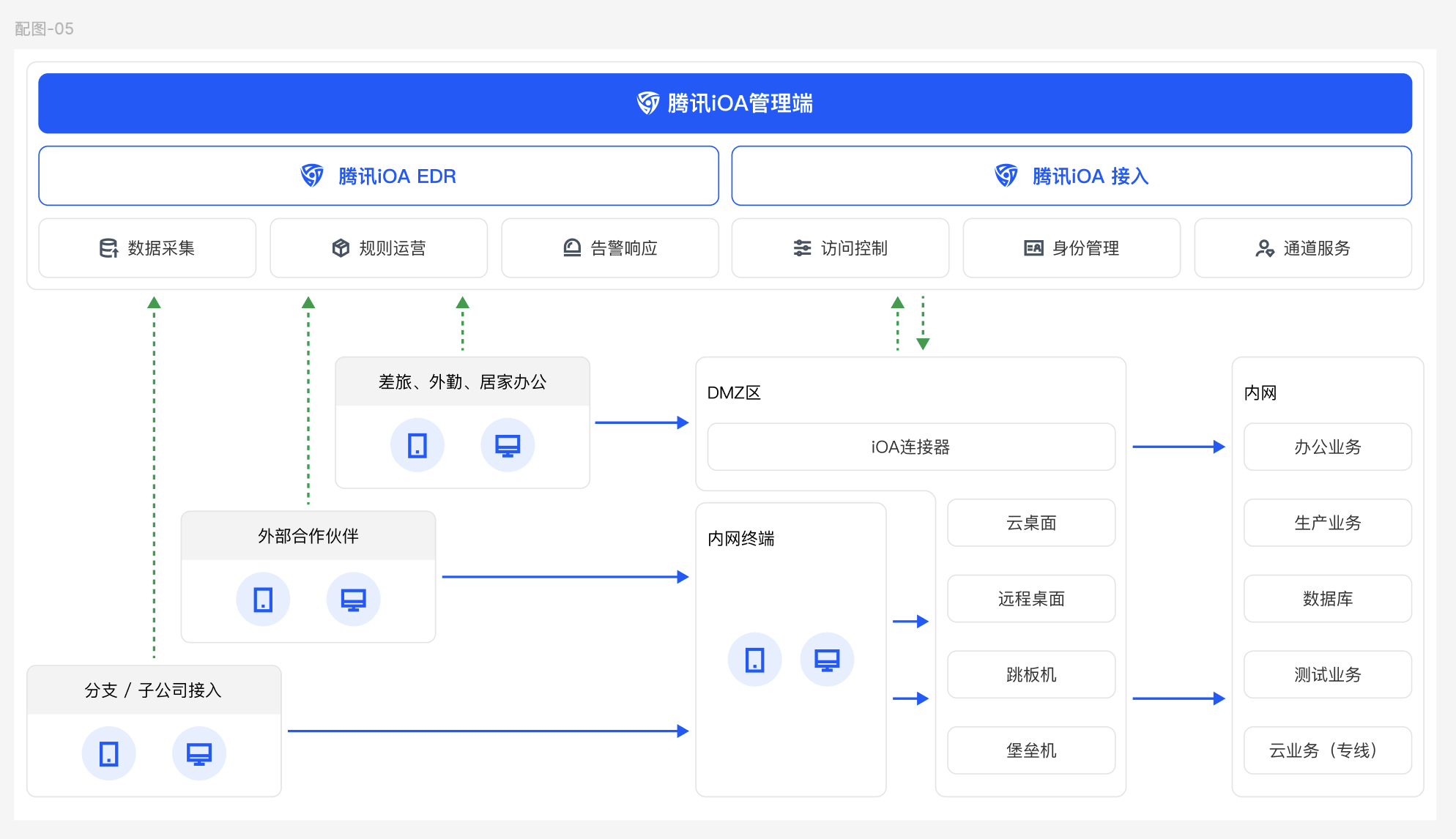The image size is (1456, 839).
Task: Click the sliders icon next to 访问控制
Action: (x=802, y=248)
